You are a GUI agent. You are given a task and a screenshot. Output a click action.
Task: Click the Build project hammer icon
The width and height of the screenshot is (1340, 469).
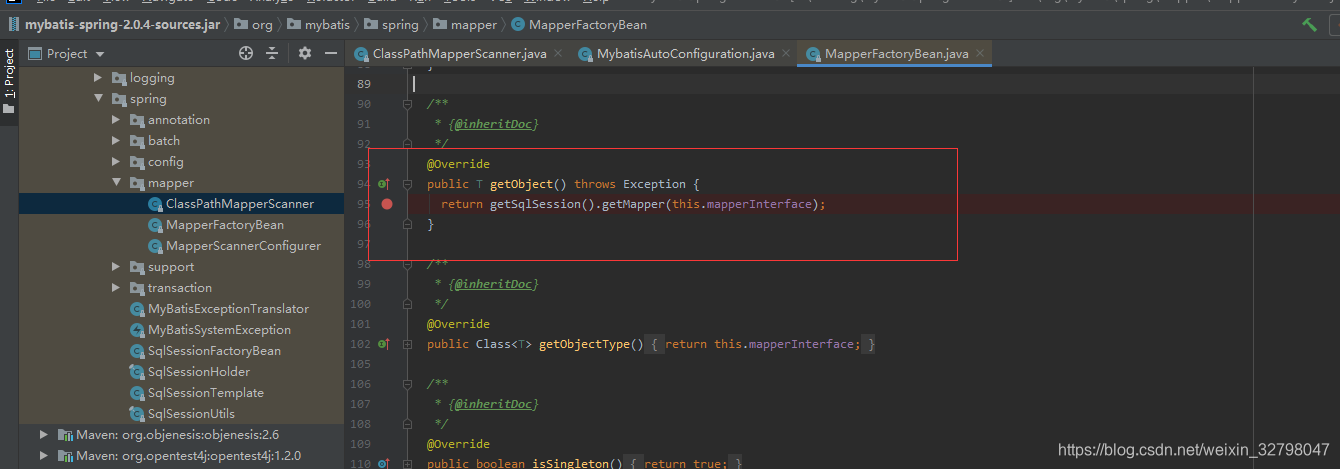[1310, 24]
